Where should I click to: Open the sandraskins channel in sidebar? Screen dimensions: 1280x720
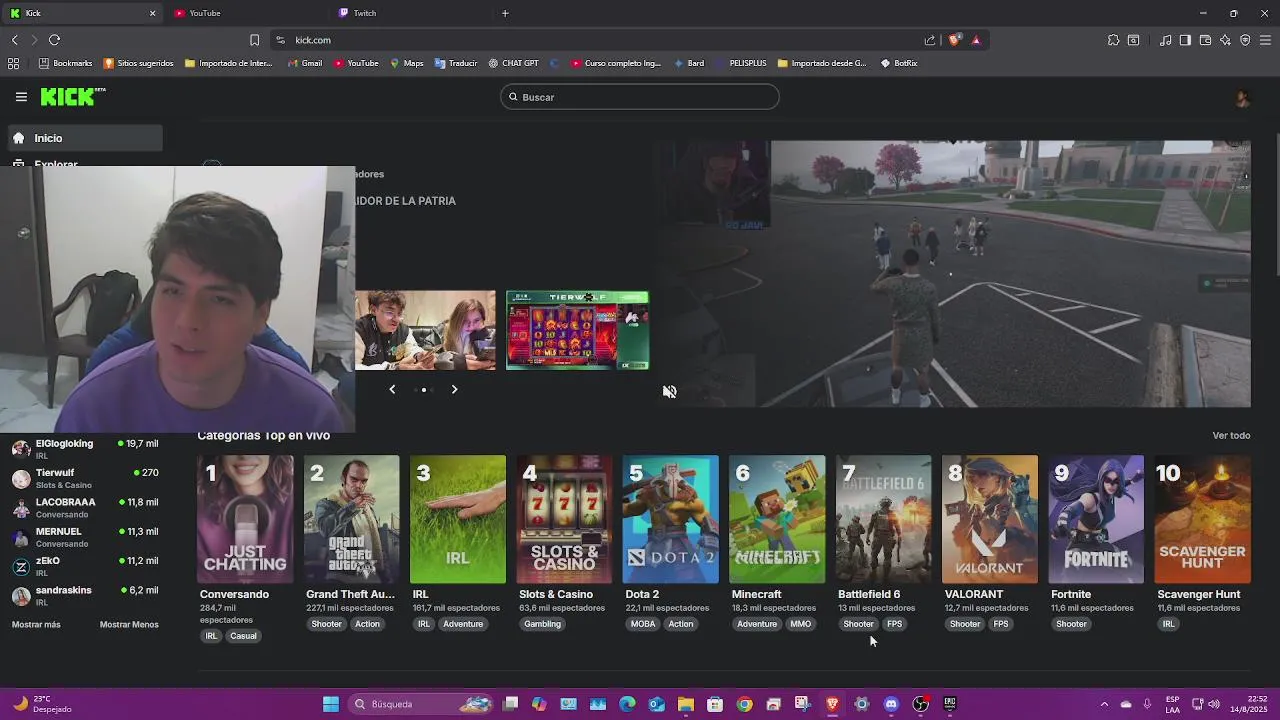coord(85,596)
